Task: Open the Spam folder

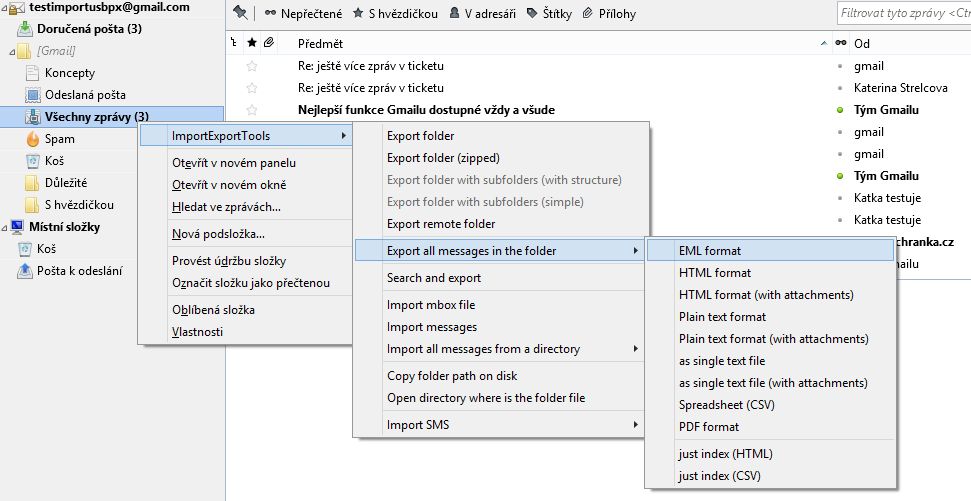Action: (59, 139)
